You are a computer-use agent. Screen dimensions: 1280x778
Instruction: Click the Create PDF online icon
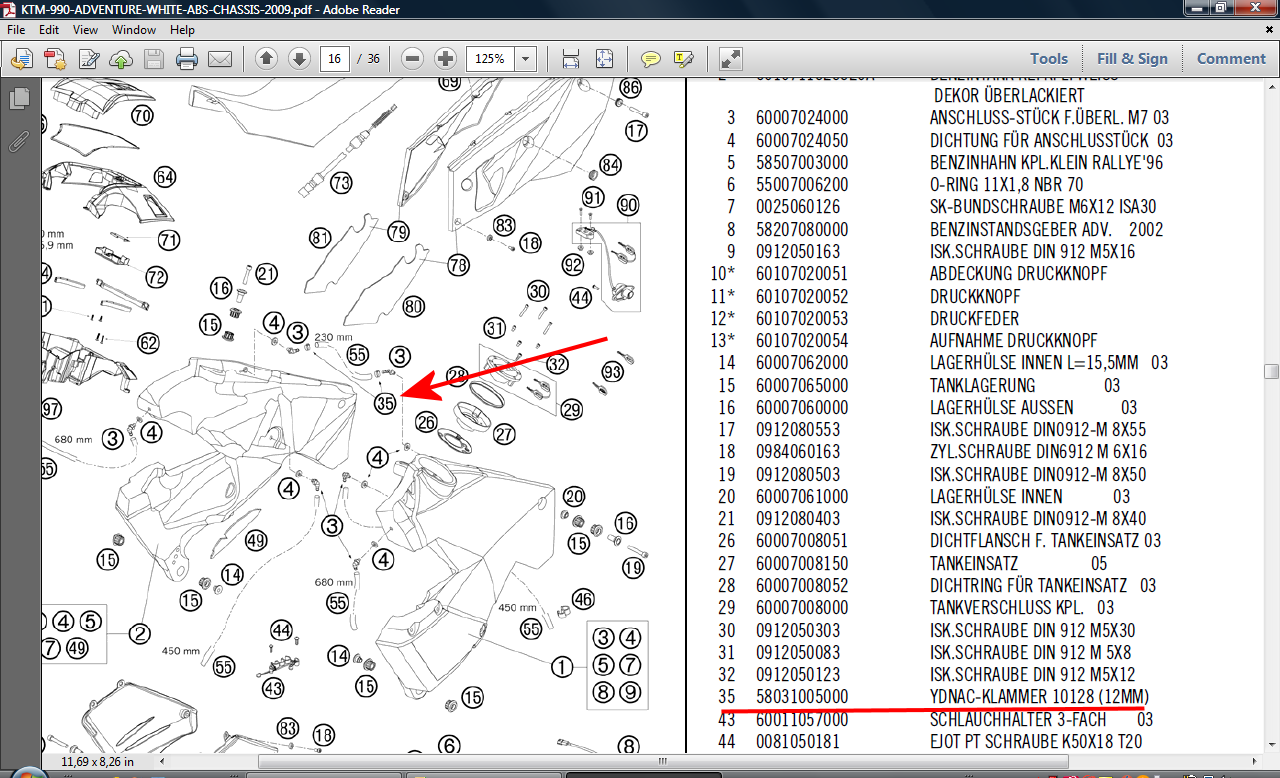pos(54,58)
